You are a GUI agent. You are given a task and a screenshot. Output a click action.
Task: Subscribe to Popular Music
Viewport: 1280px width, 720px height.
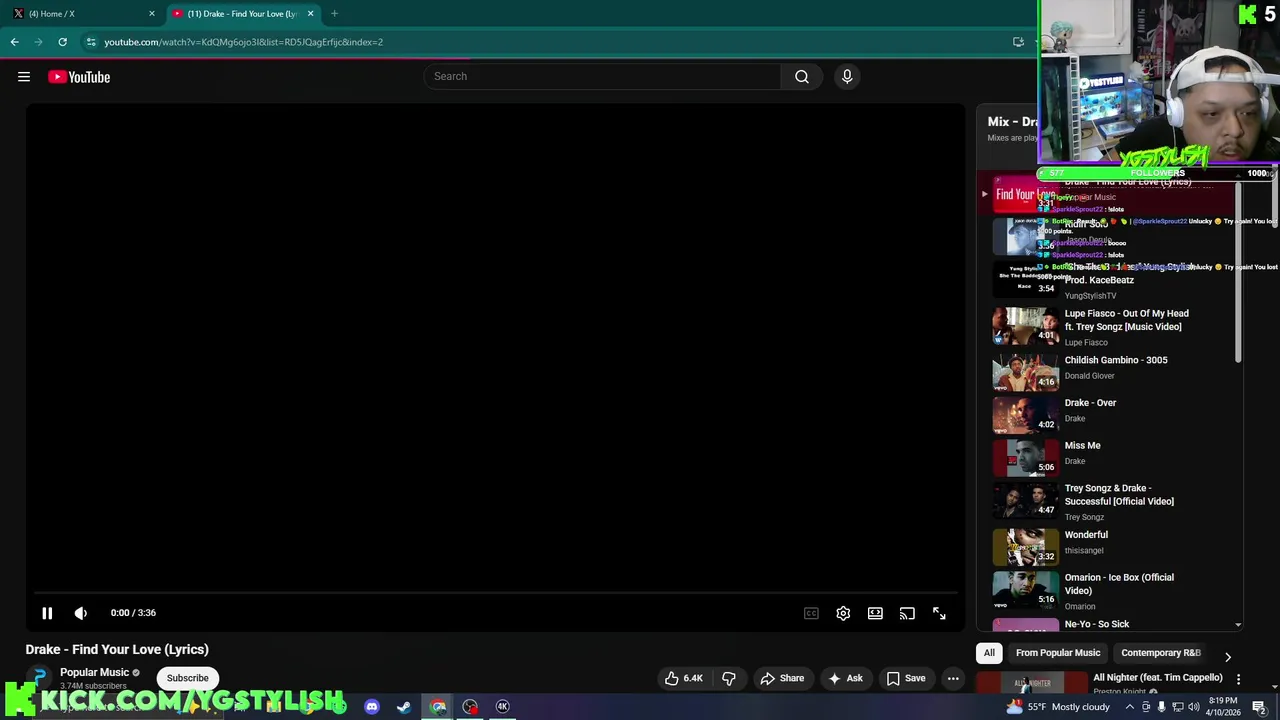(x=188, y=678)
